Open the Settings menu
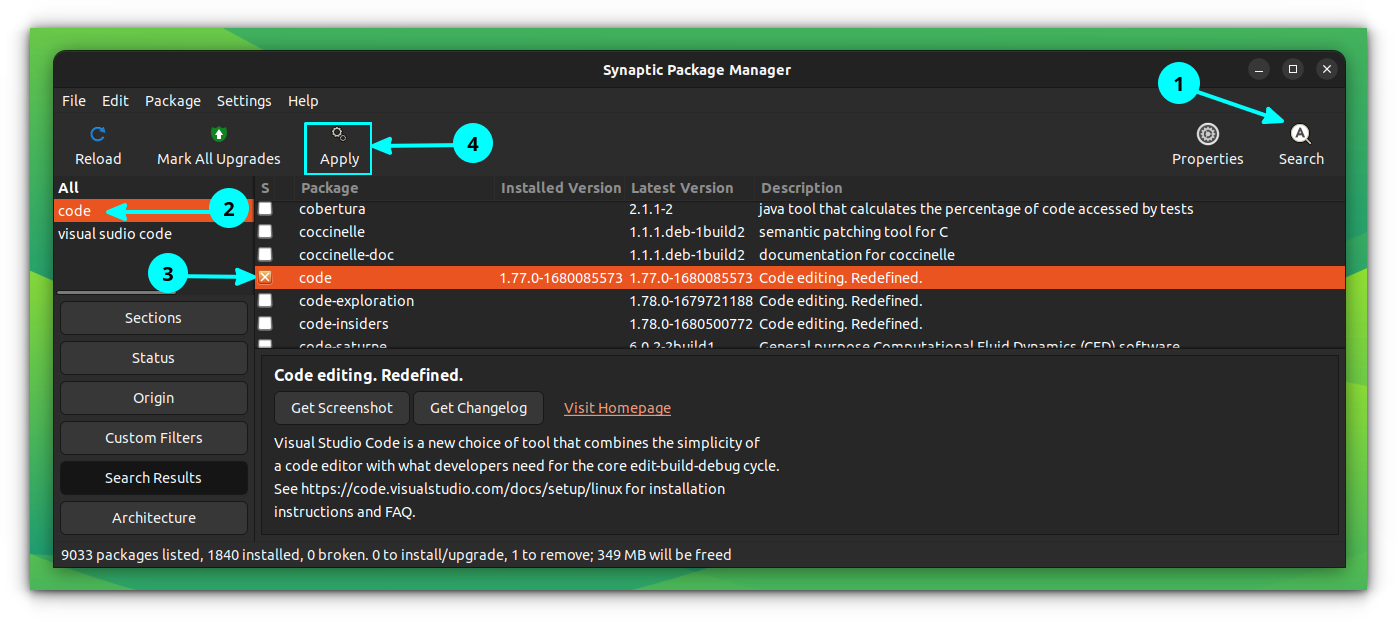 coord(244,101)
